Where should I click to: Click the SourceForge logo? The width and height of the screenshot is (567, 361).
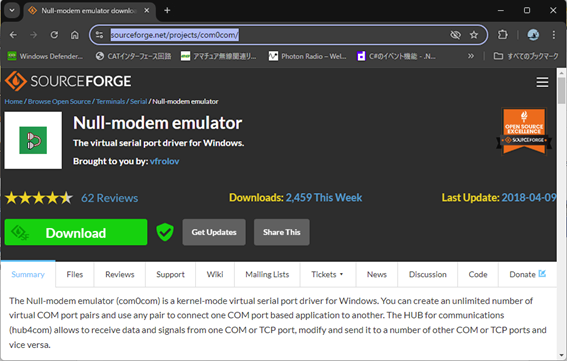click(x=68, y=81)
